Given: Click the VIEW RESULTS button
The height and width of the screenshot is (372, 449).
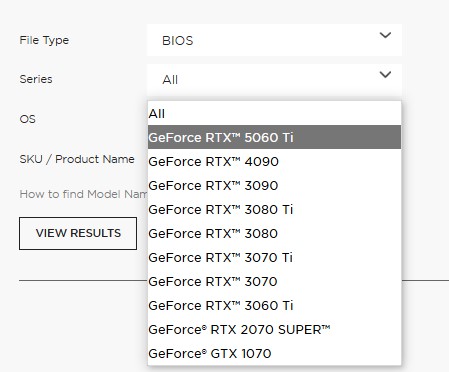Looking at the screenshot, I should (x=78, y=233).
